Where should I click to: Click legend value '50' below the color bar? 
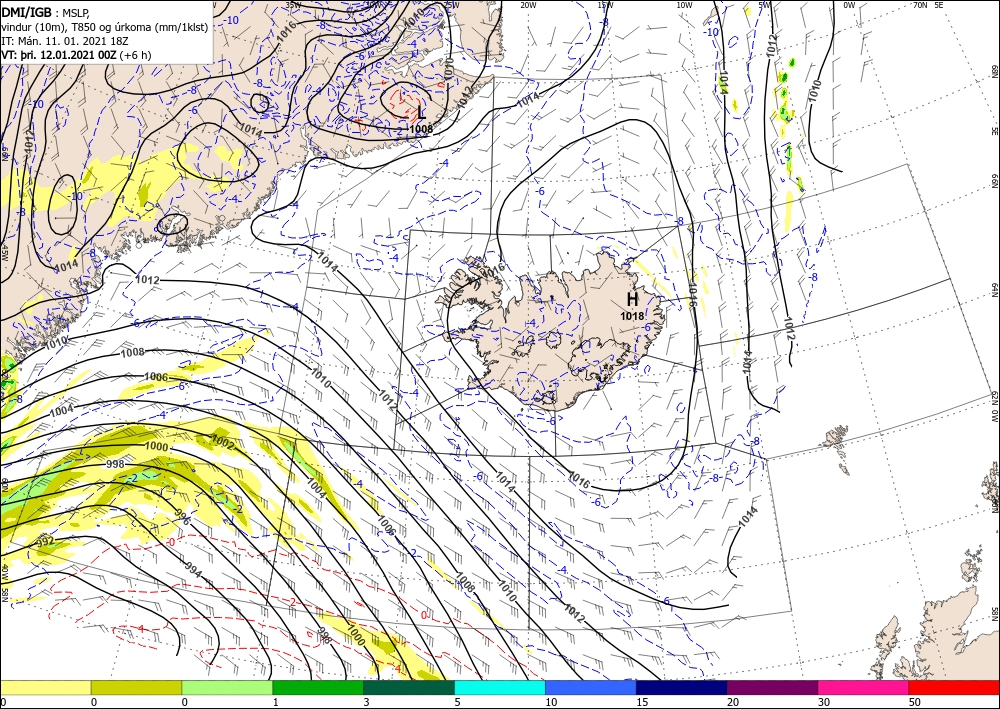914,702
